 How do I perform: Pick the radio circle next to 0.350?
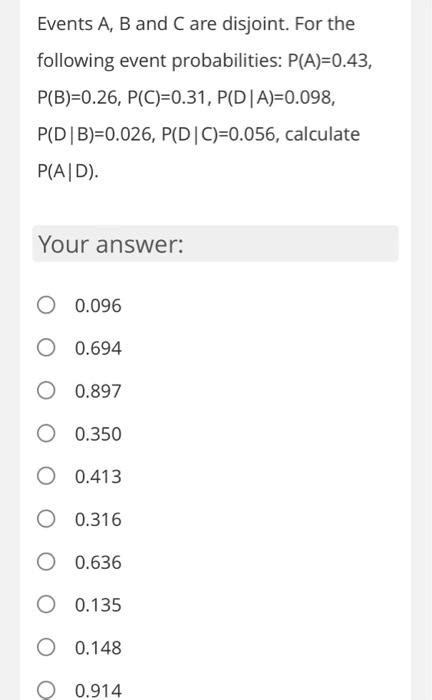point(46,433)
